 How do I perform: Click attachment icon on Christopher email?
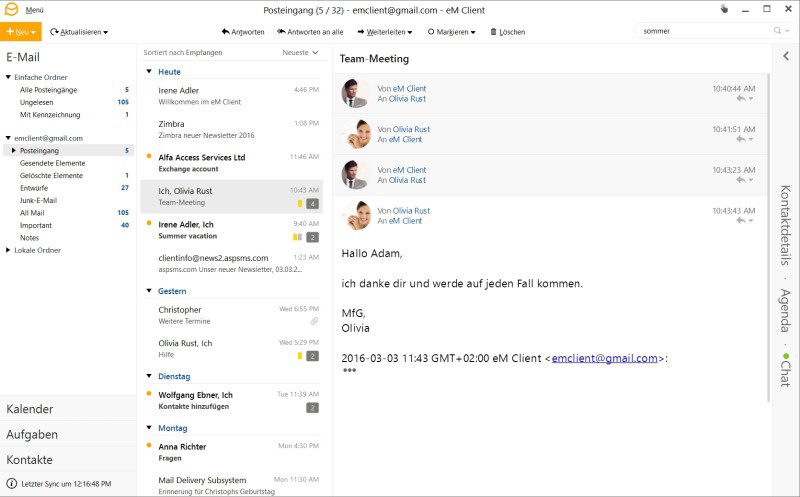314,321
